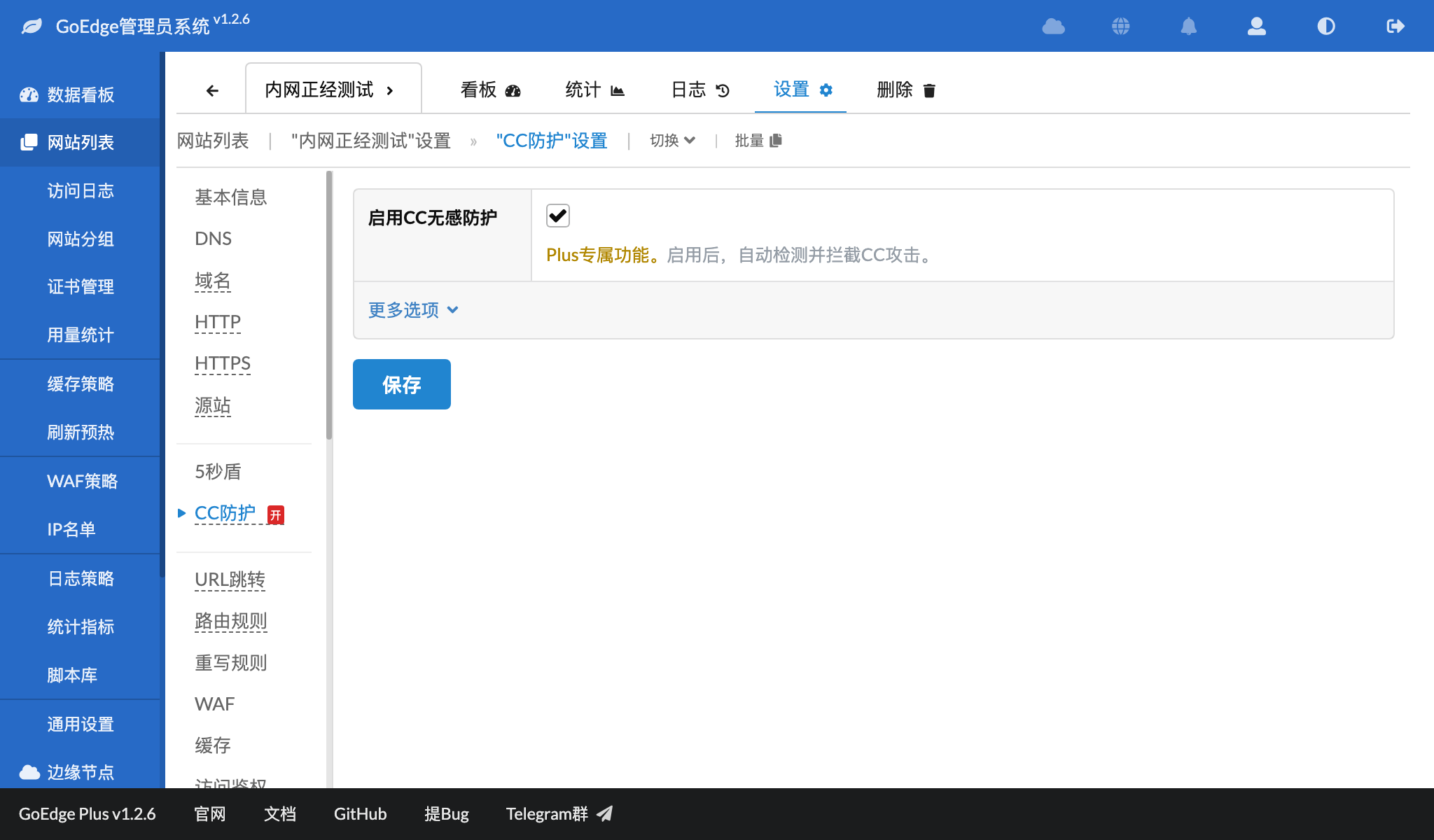Image resolution: width=1434 pixels, height=840 pixels.
Task: Select HTTP settings item
Action: click(218, 322)
